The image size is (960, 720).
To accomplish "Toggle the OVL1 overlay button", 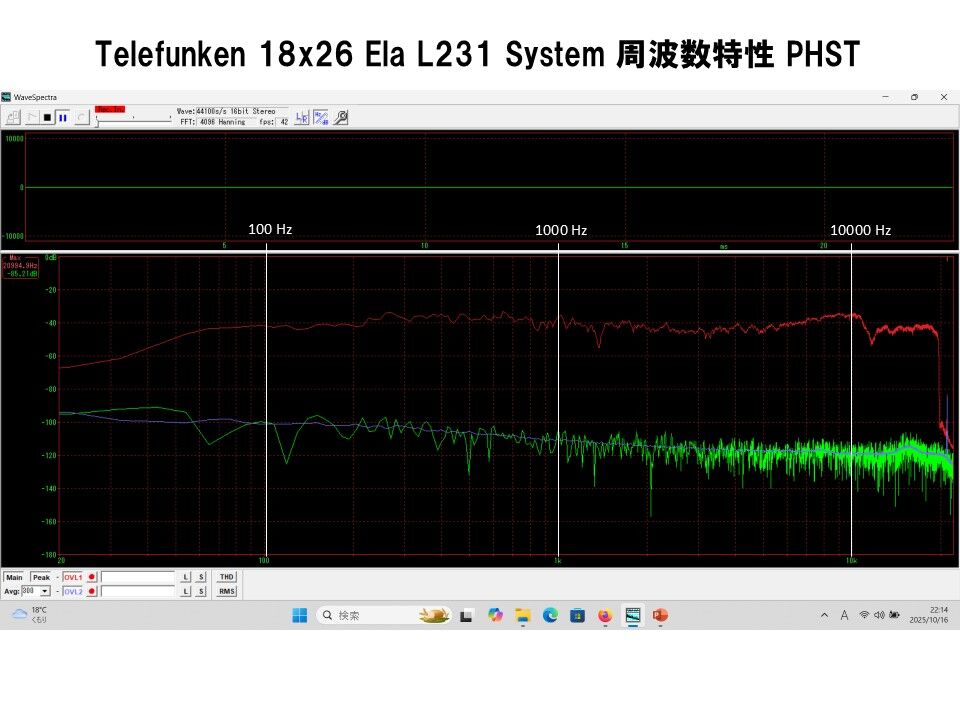I will click(72, 577).
